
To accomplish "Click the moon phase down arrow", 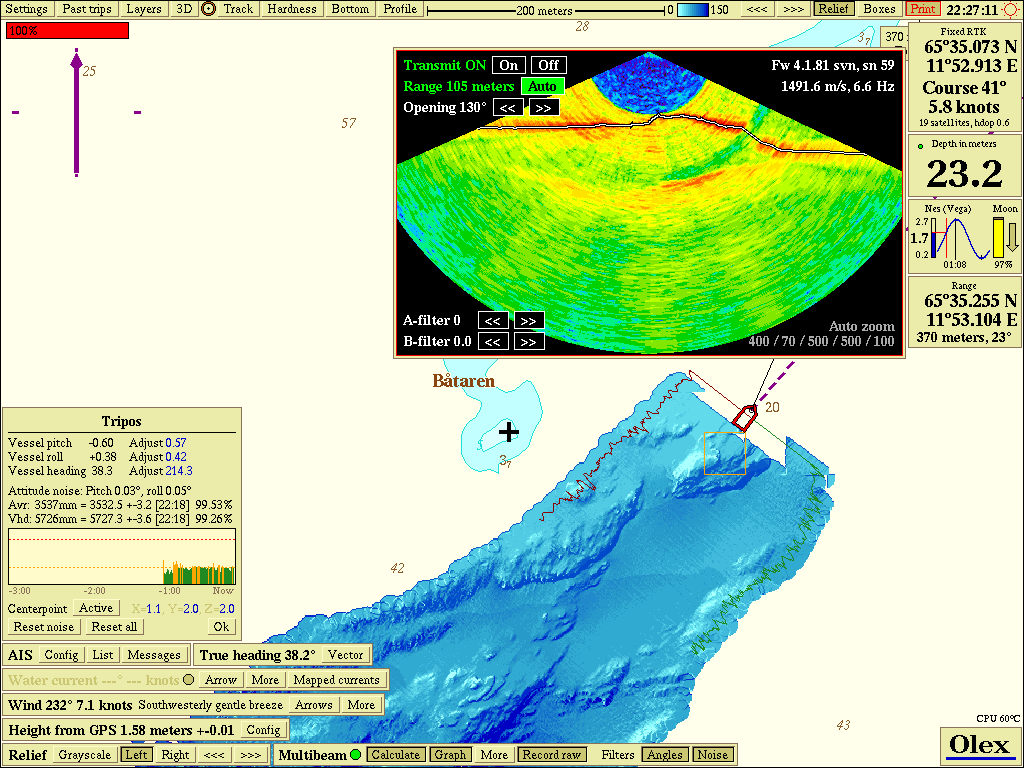I will 1011,237.
